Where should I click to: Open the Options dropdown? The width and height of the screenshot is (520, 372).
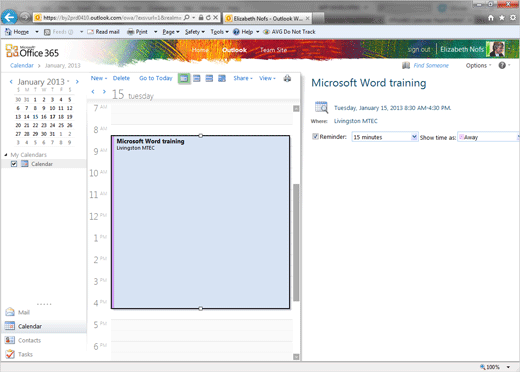[x=478, y=65]
